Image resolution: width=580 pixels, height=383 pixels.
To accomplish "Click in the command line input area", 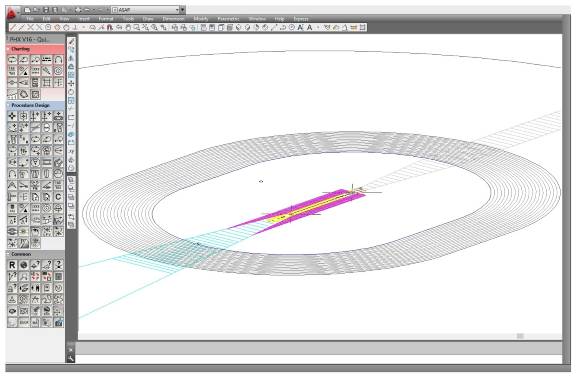I will [318, 359].
